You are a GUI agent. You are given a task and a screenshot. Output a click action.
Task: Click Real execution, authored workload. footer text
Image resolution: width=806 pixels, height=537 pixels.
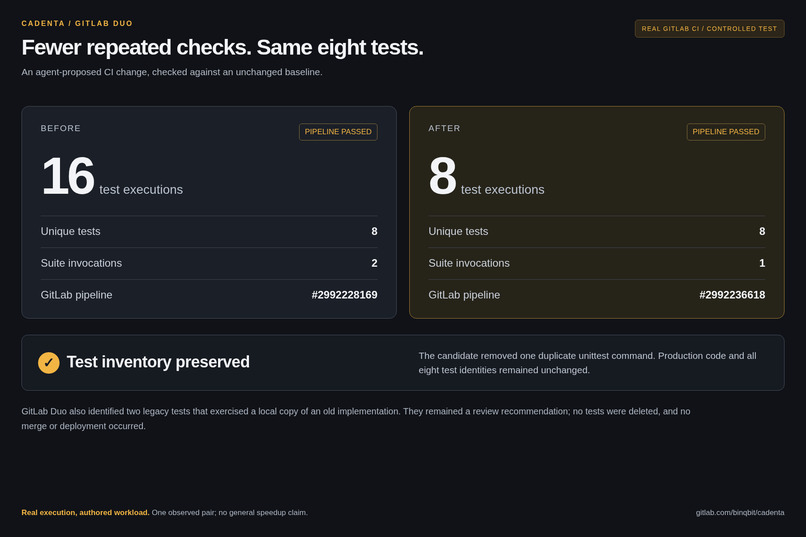coord(85,512)
